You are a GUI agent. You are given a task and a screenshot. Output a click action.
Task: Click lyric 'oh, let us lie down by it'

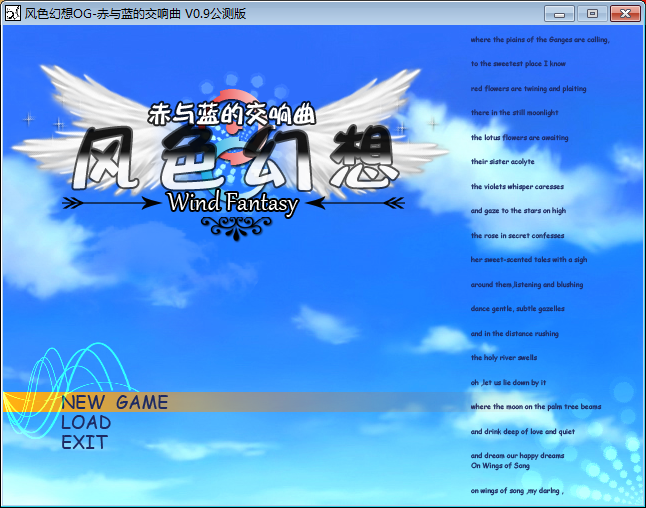point(508,383)
